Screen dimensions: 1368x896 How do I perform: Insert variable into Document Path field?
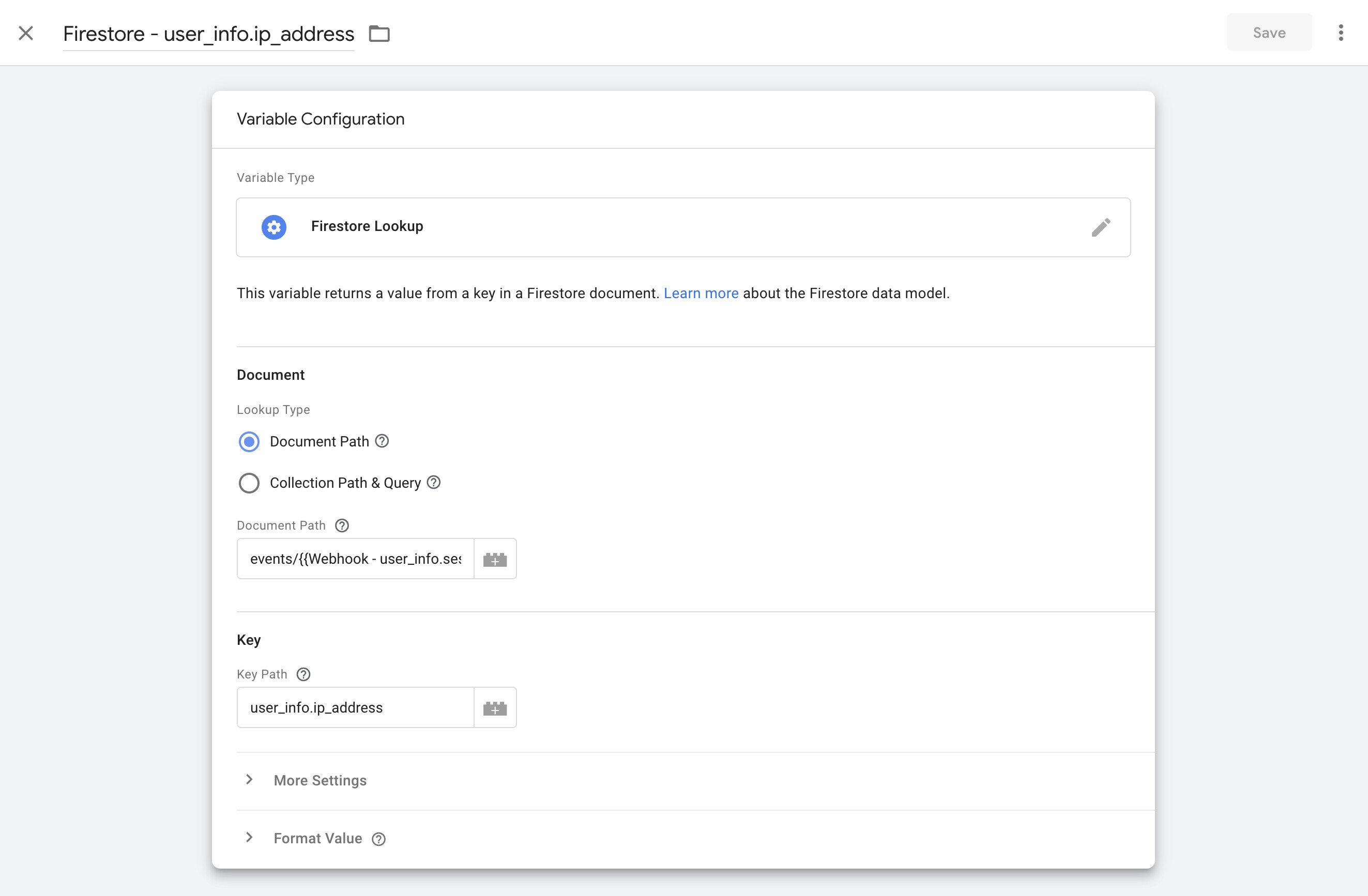click(495, 559)
